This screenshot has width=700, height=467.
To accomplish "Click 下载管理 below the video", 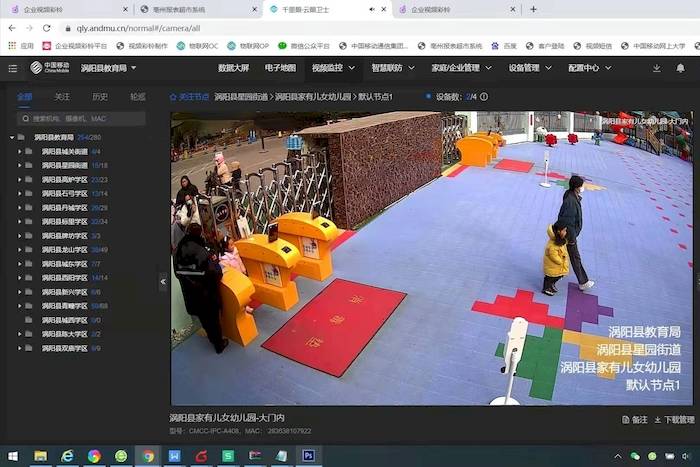I will (675, 420).
